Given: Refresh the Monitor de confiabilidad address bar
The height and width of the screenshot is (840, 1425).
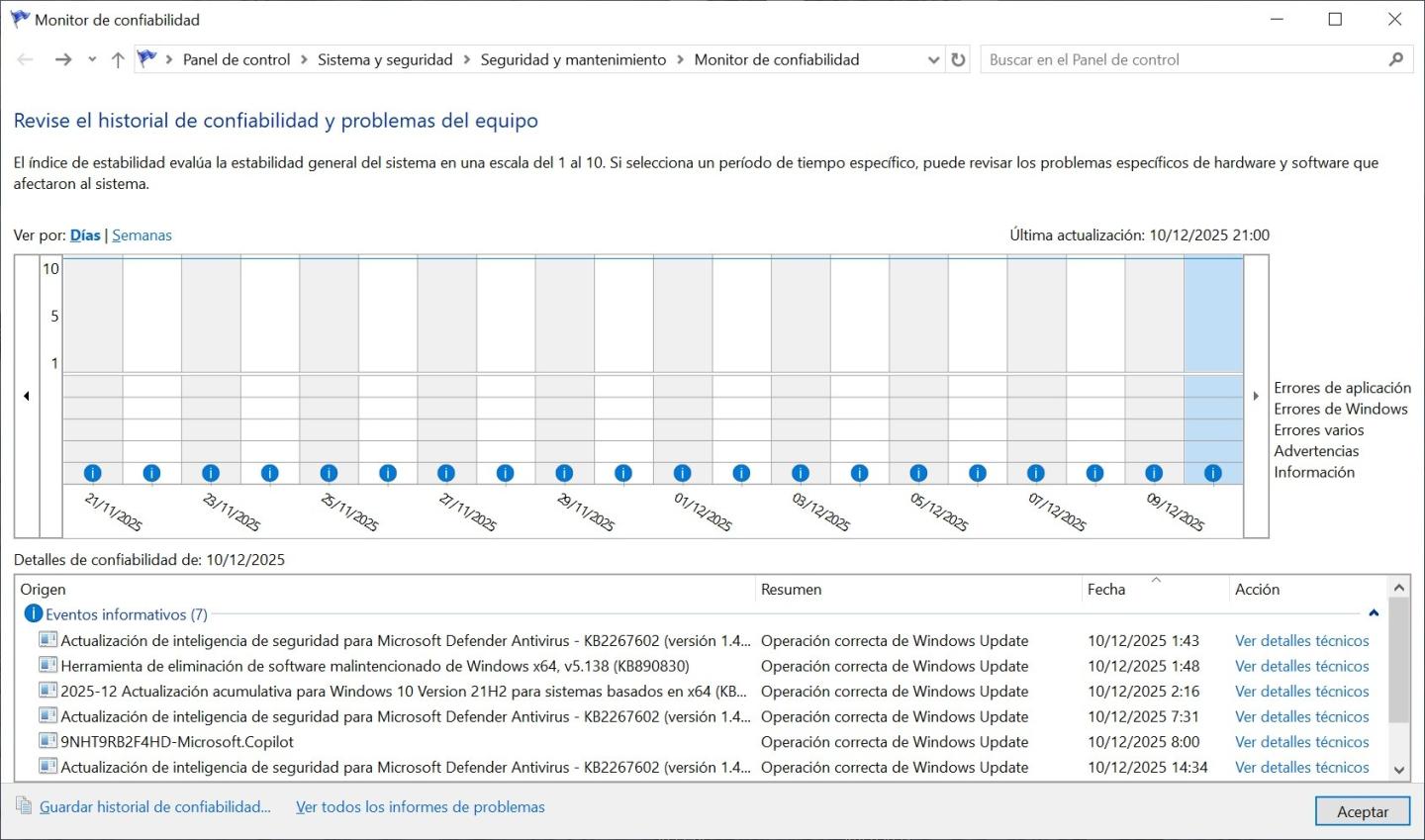Looking at the screenshot, I should click(x=958, y=59).
